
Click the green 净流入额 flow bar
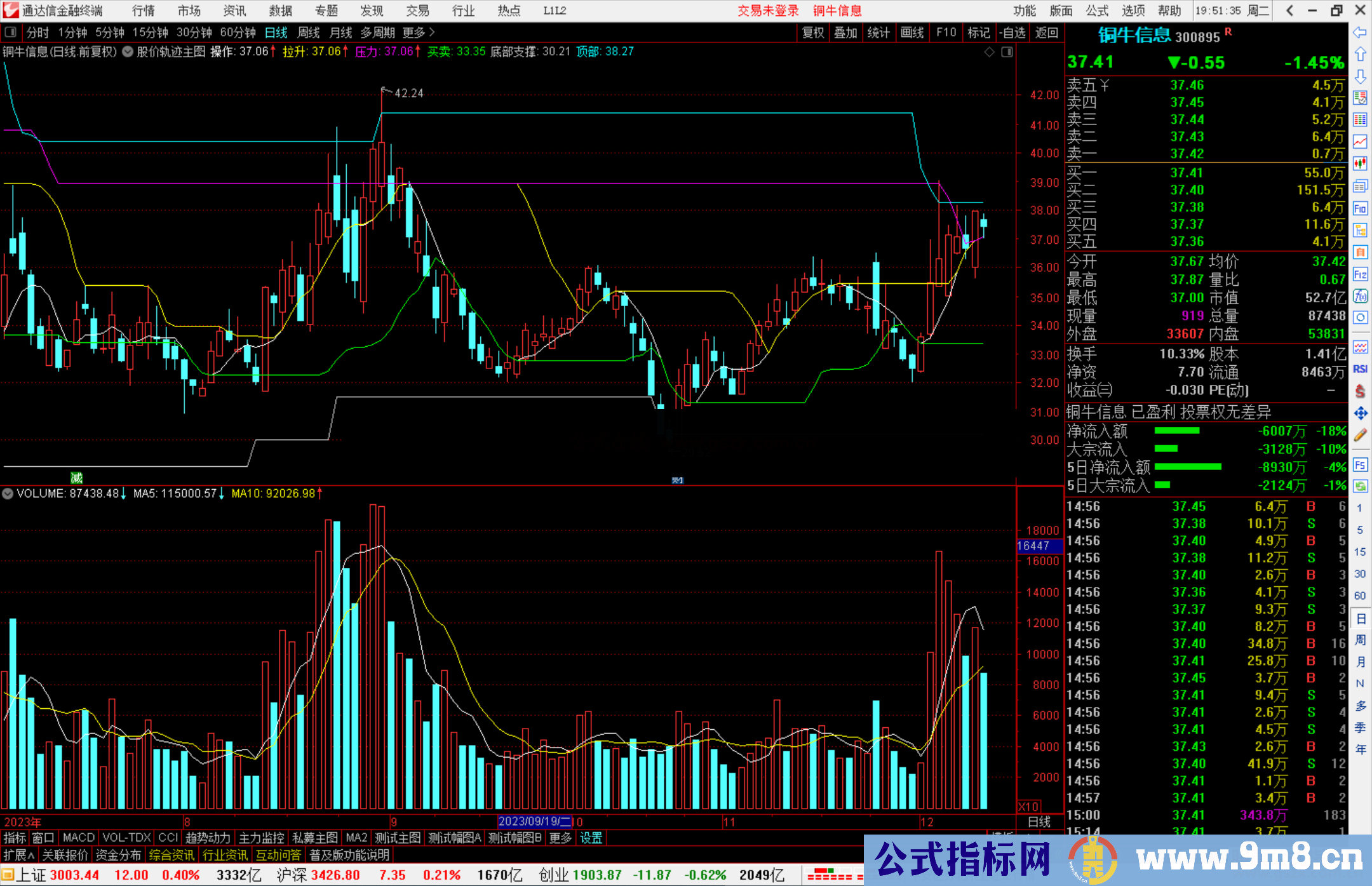(1176, 431)
